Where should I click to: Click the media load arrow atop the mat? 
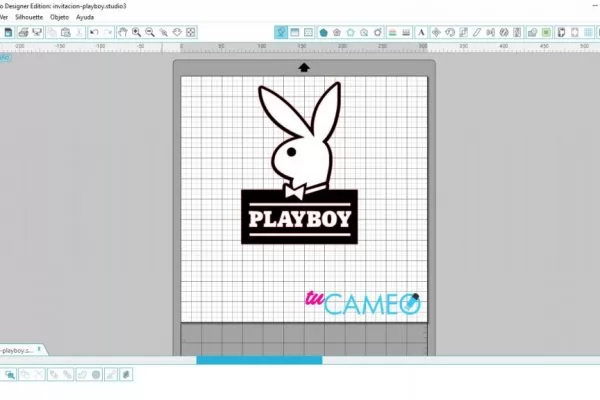coord(304,68)
